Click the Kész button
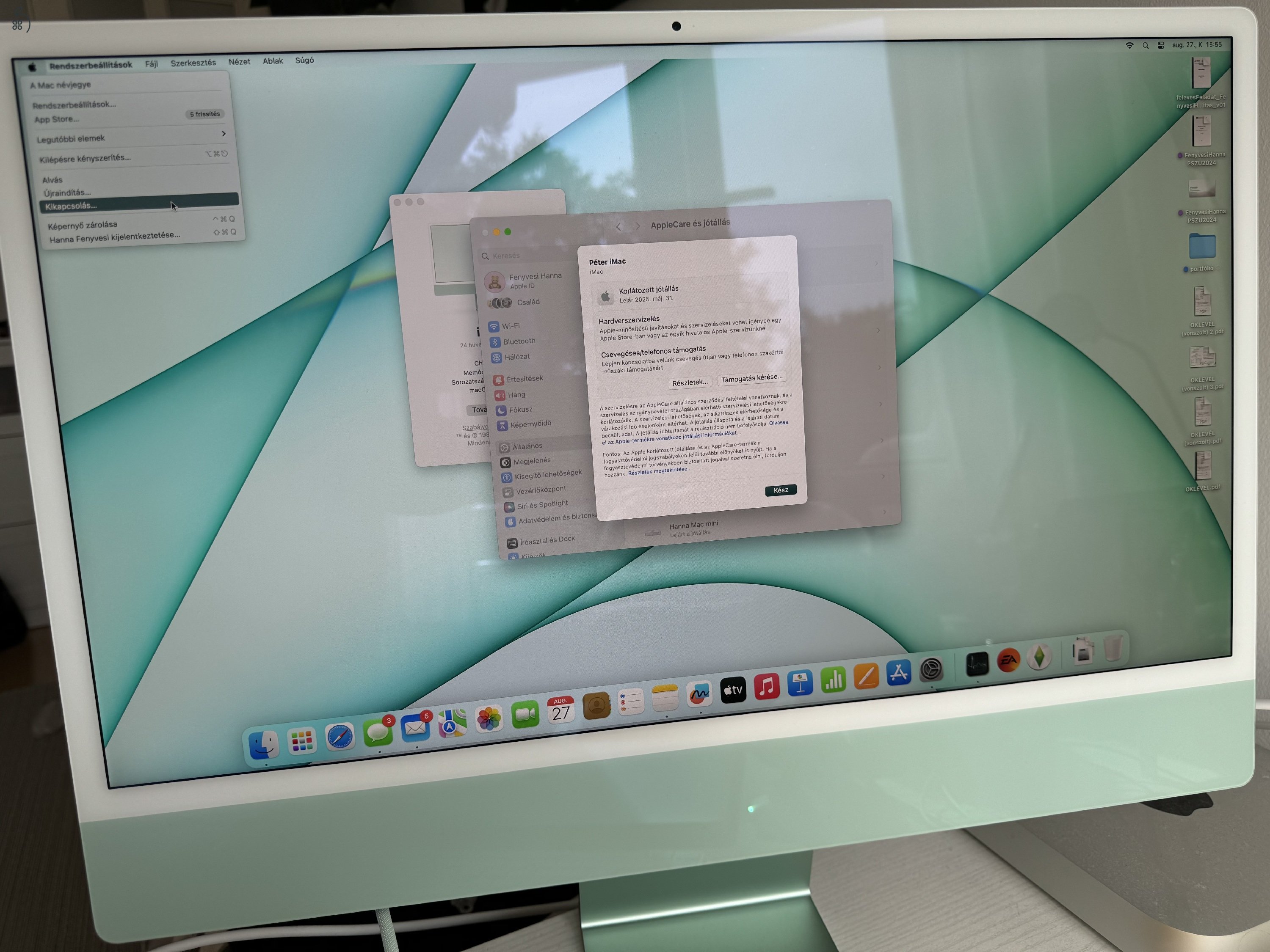 click(x=781, y=490)
